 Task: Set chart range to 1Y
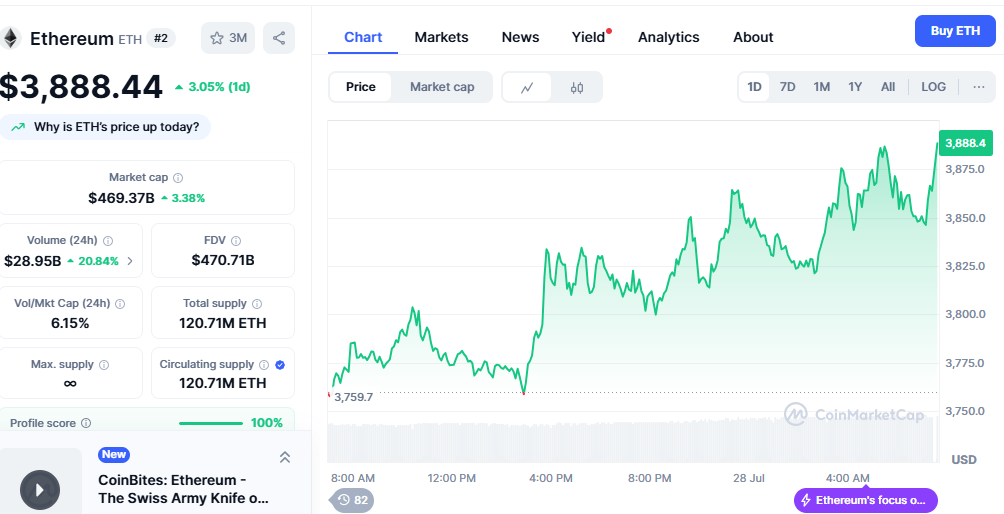point(855,87)
